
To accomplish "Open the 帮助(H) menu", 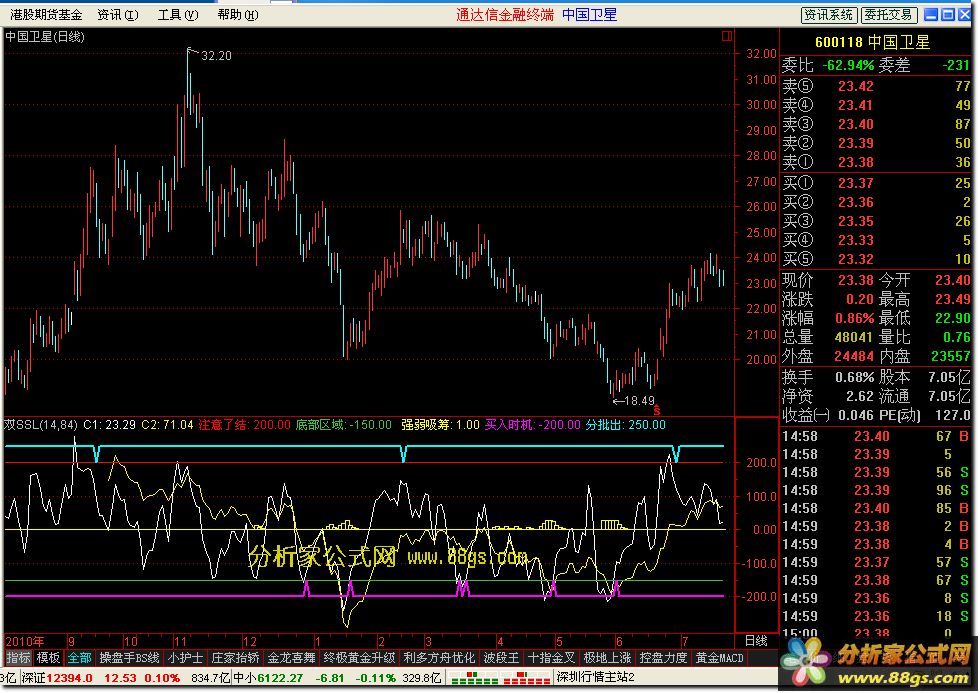I will pos(238,14).
